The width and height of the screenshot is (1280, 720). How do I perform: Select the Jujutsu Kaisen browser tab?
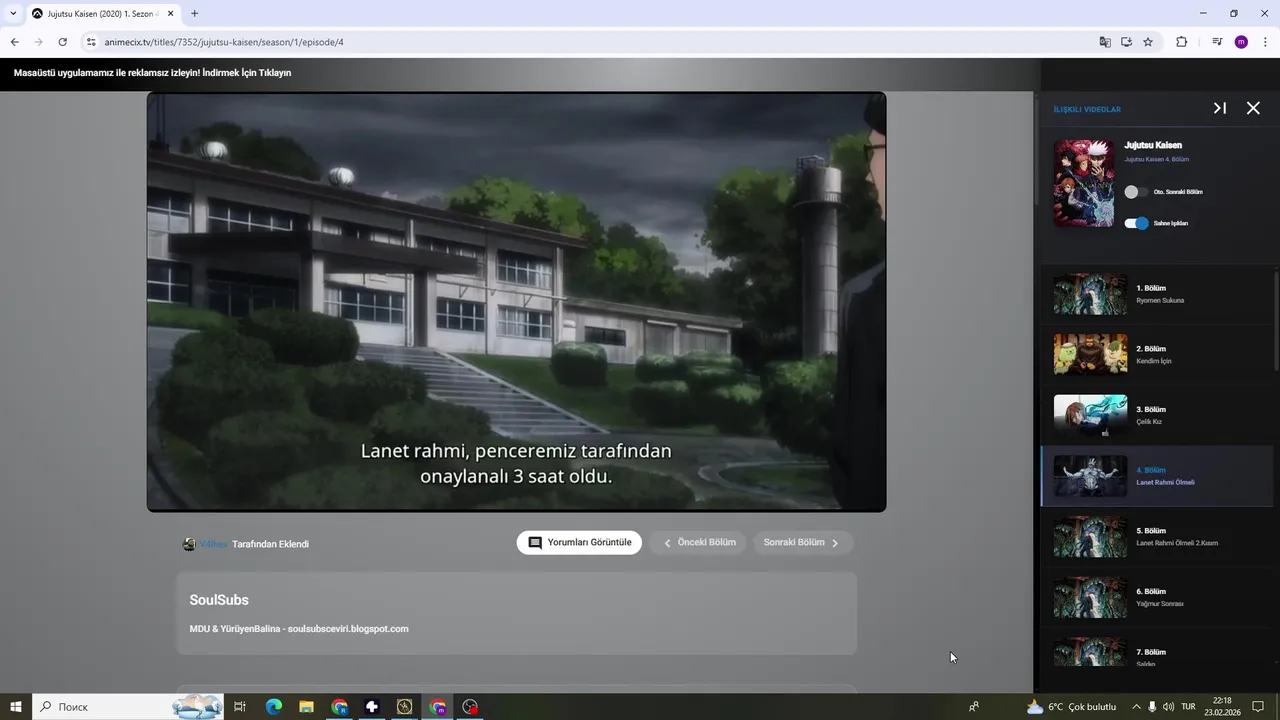tap(102, 14)
